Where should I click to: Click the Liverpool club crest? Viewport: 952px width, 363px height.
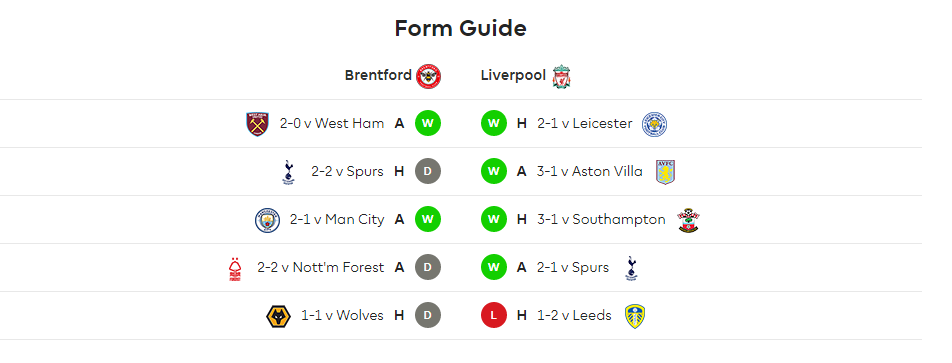point(562,76)
